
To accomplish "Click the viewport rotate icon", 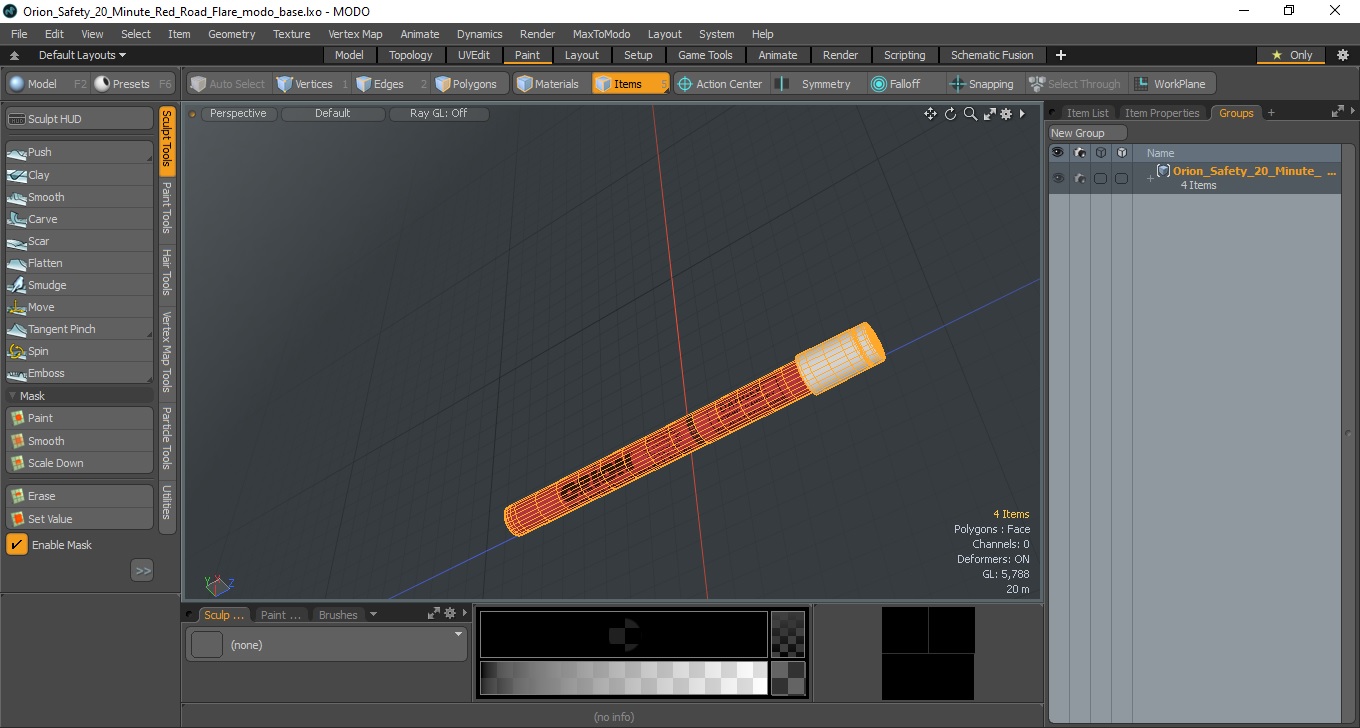I will [x=951, y=114].
